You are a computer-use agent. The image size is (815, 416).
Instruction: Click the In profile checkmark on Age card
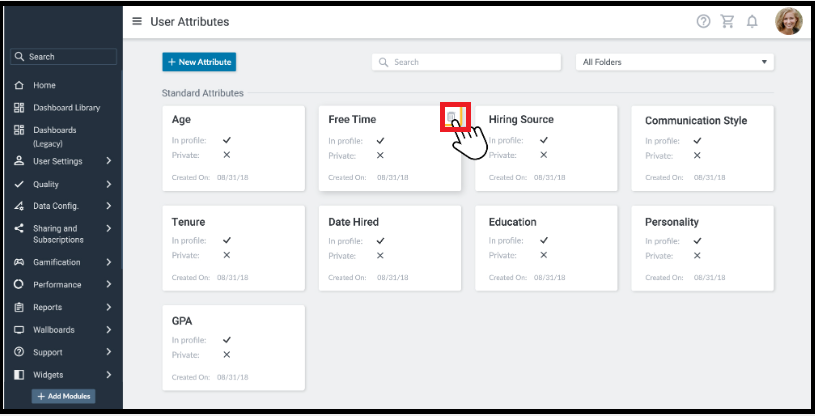[x=227, y=140]
